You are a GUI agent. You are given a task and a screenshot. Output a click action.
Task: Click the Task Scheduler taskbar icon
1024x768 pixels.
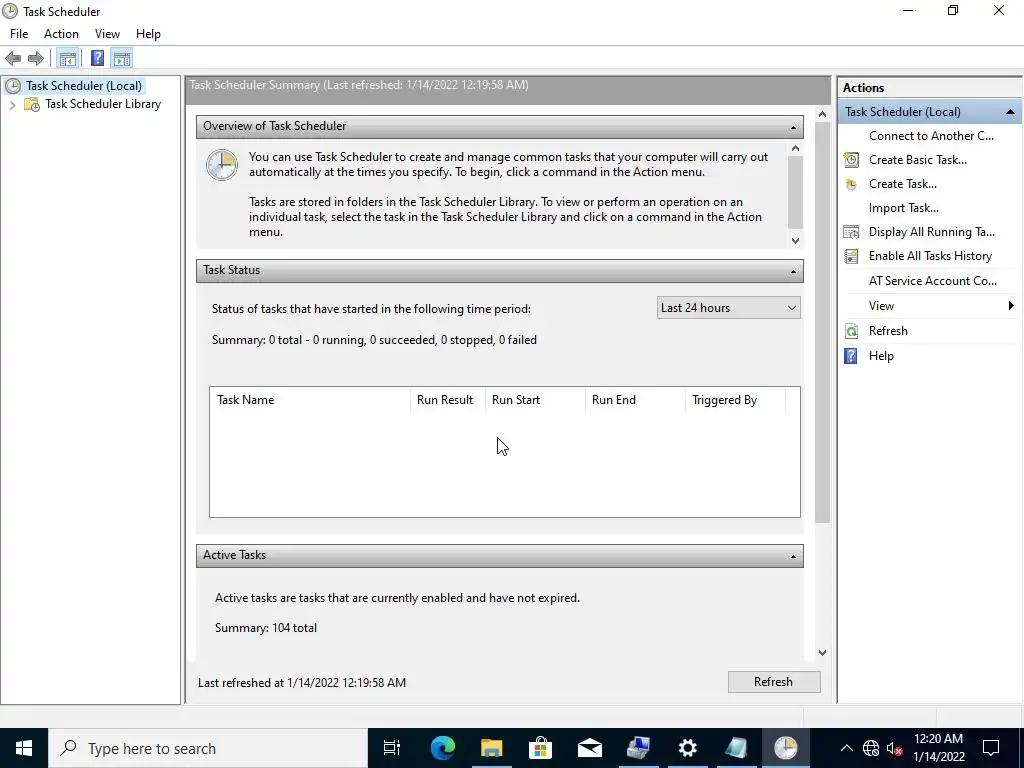coord(785,748)
